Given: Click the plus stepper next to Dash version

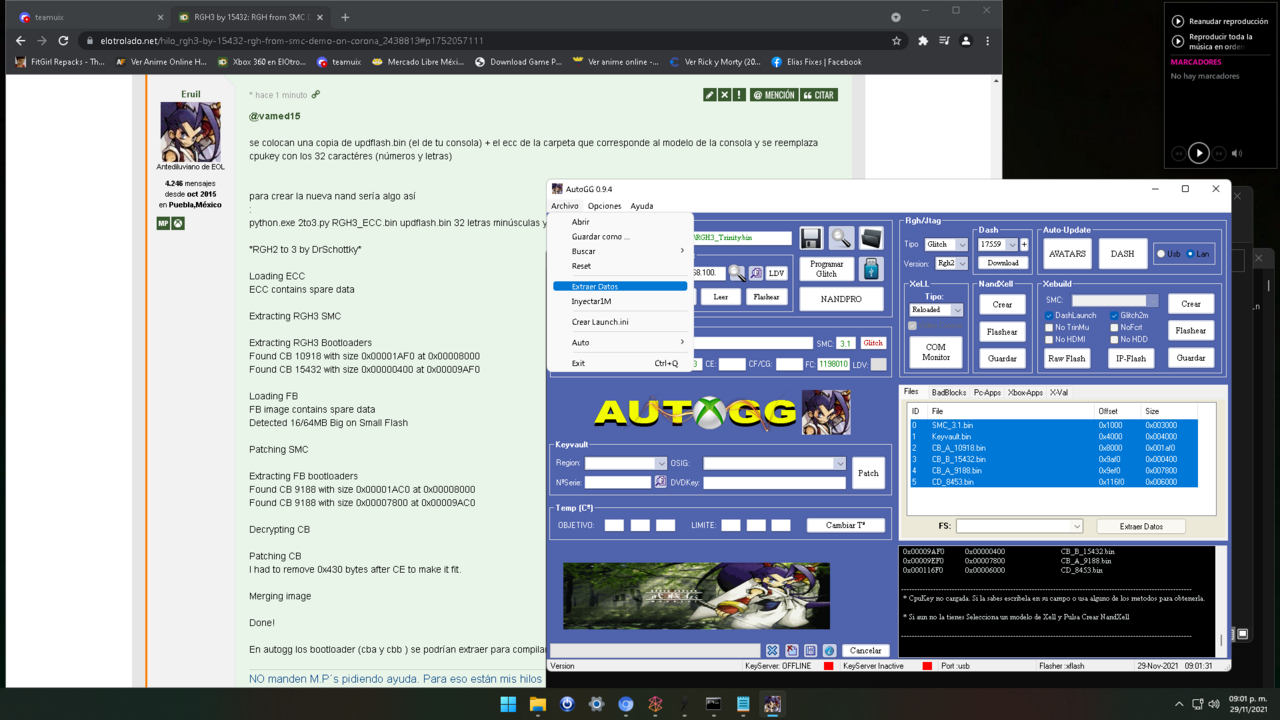Looking at the screenshot, I should (1024, 245).
